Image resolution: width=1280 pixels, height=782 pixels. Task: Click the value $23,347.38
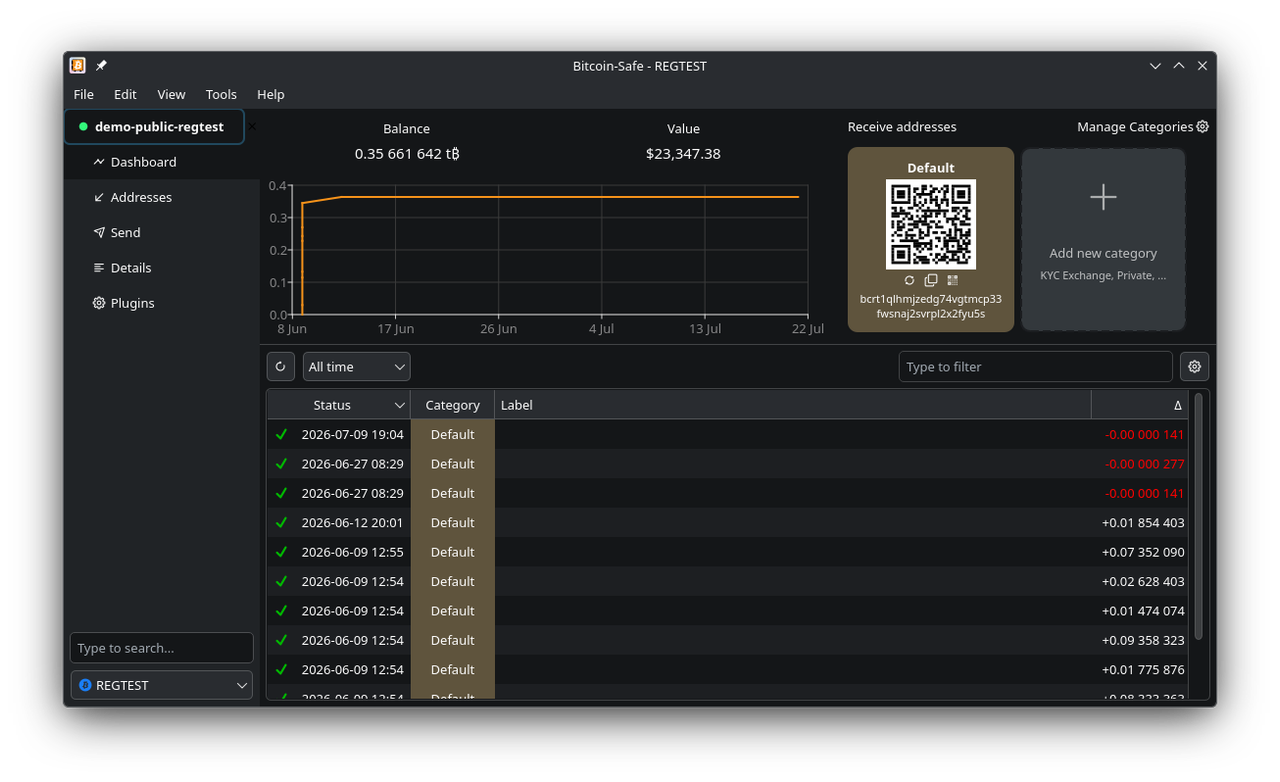click(683, 154)
